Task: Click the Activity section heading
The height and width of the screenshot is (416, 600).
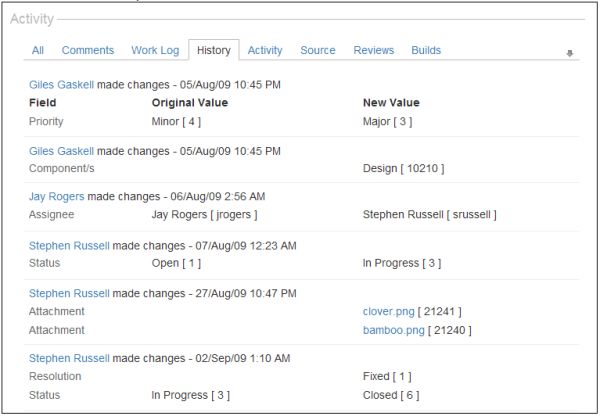Action: point(32,19)
